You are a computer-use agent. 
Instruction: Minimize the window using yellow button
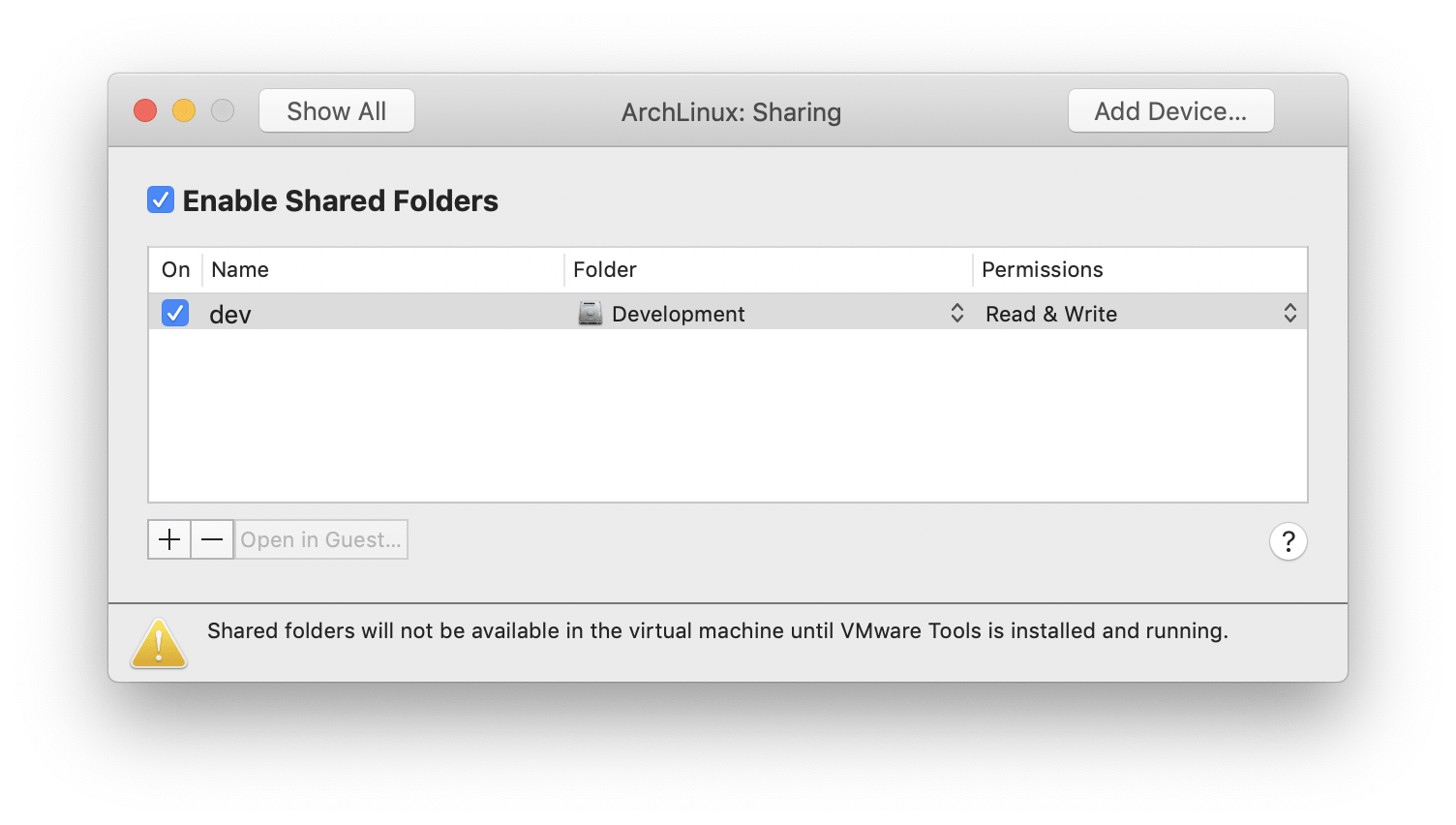[x=184, y=111]
